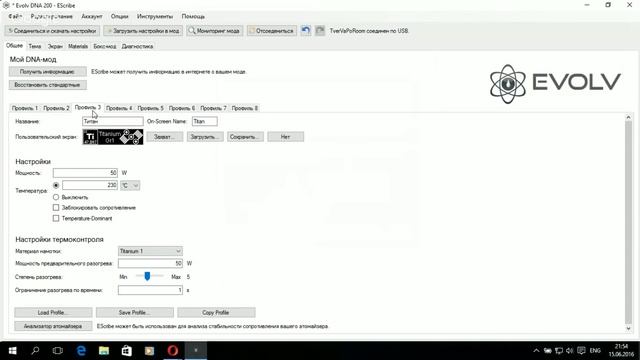Click the Название text field
The width and height of the screenshot is (640, 360).
[113, 121]
